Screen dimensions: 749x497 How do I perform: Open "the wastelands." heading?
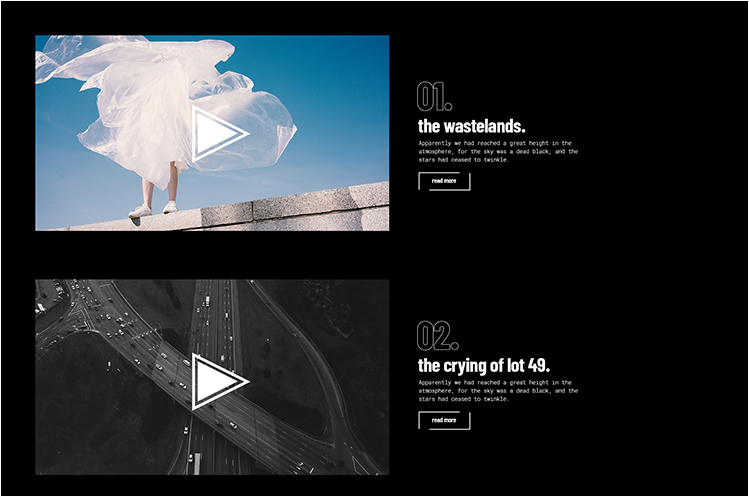[x=471, y=126]
